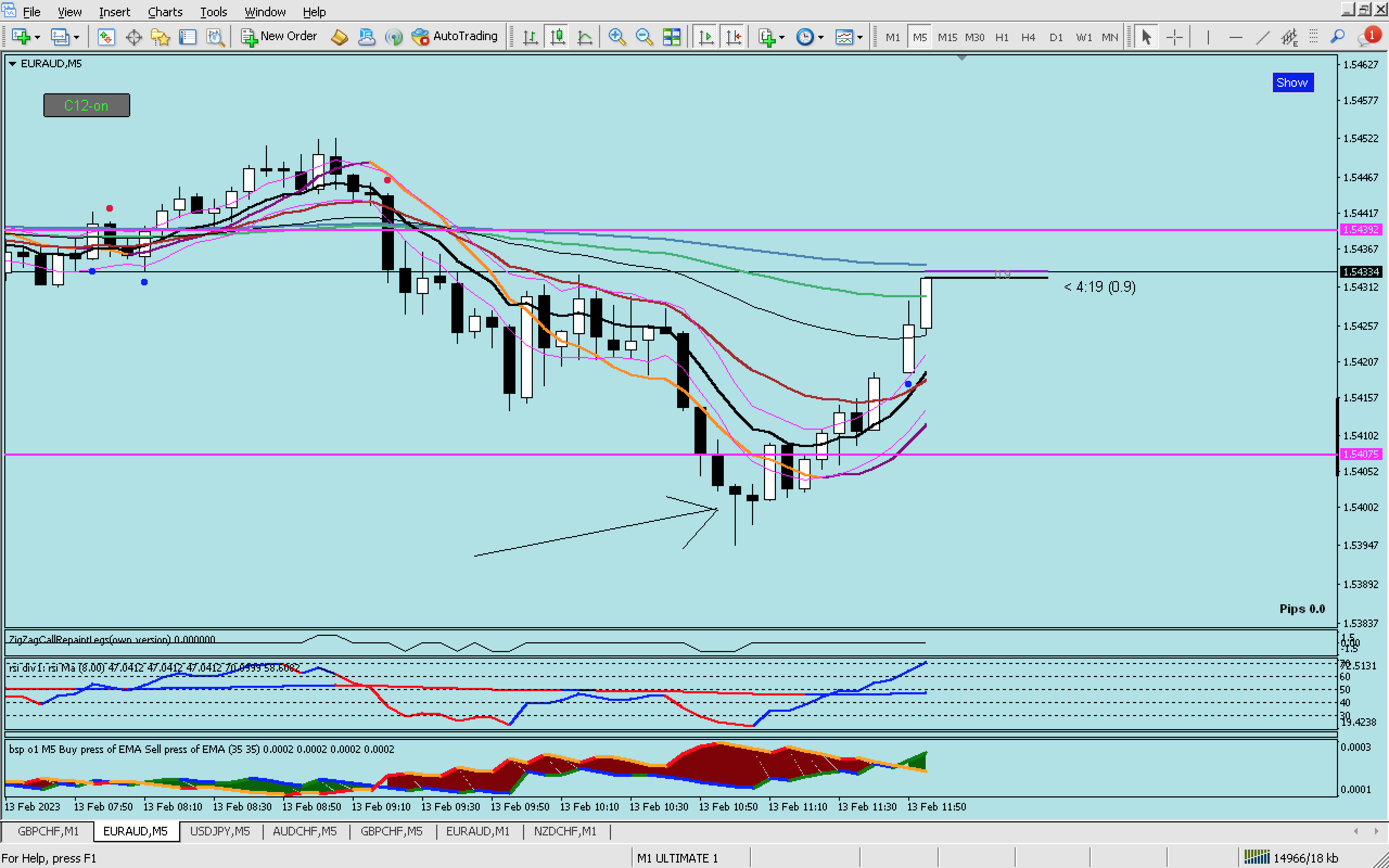
Task: Expand the Templates dropdown arrow
Action: (x=860, y=37)
